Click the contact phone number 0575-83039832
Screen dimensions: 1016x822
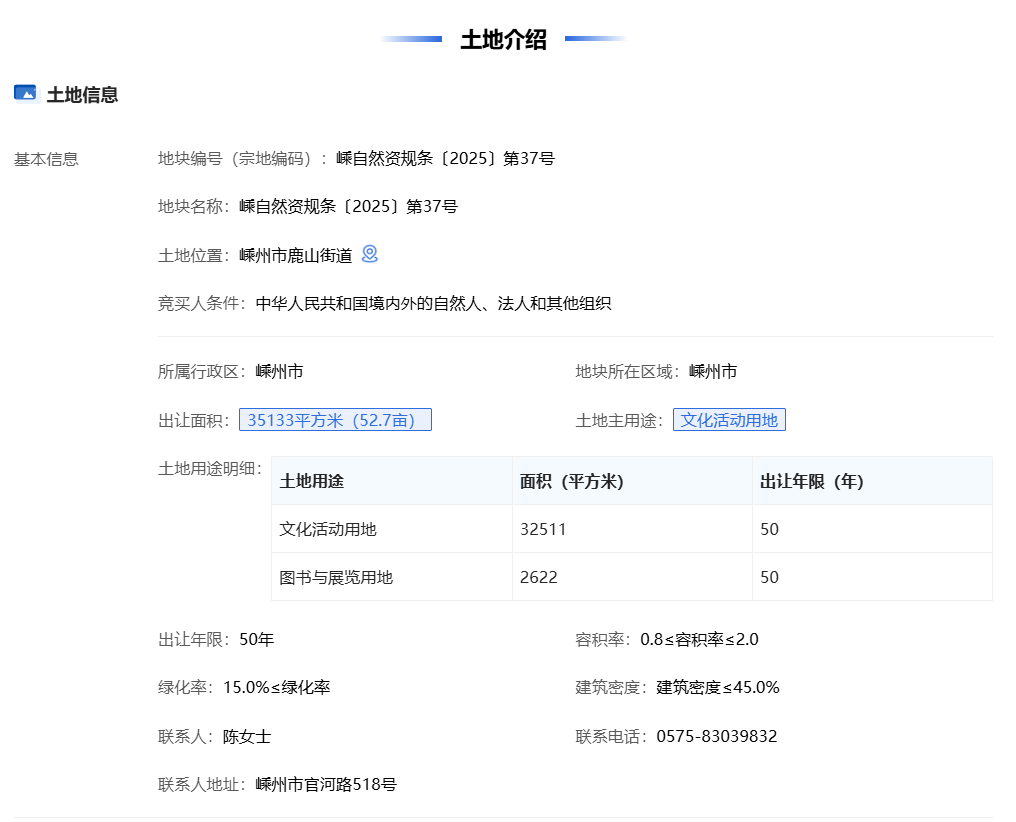(x=717, y=736)
